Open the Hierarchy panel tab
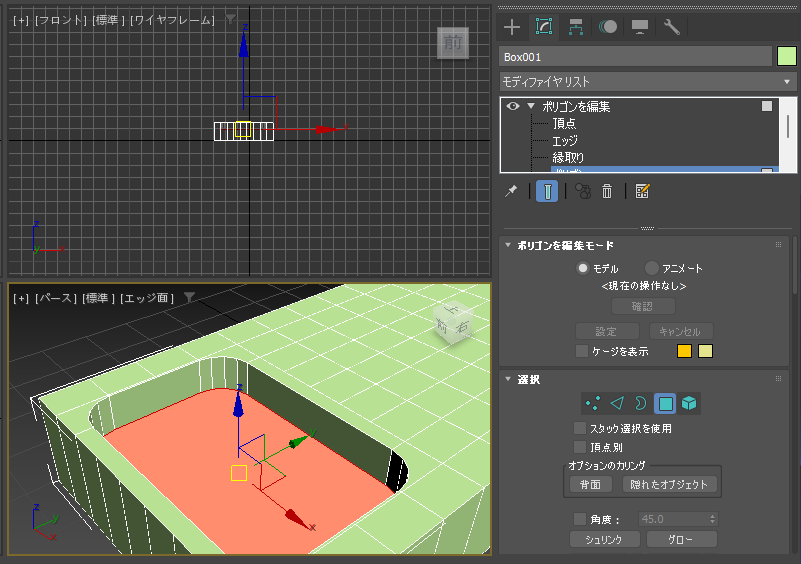Viewport: 801px width, 564px height. click(x=576, y=27)
